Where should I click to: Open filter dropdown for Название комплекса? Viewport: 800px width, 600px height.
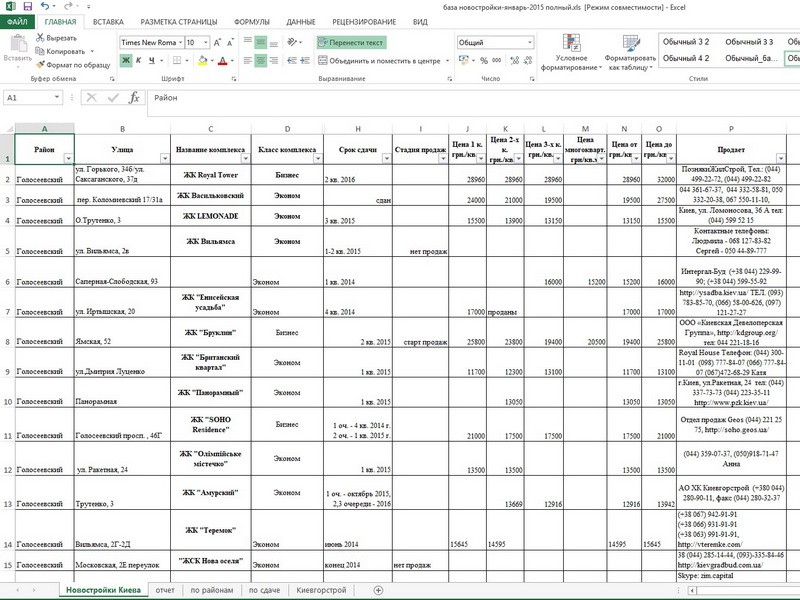[245, 159]
